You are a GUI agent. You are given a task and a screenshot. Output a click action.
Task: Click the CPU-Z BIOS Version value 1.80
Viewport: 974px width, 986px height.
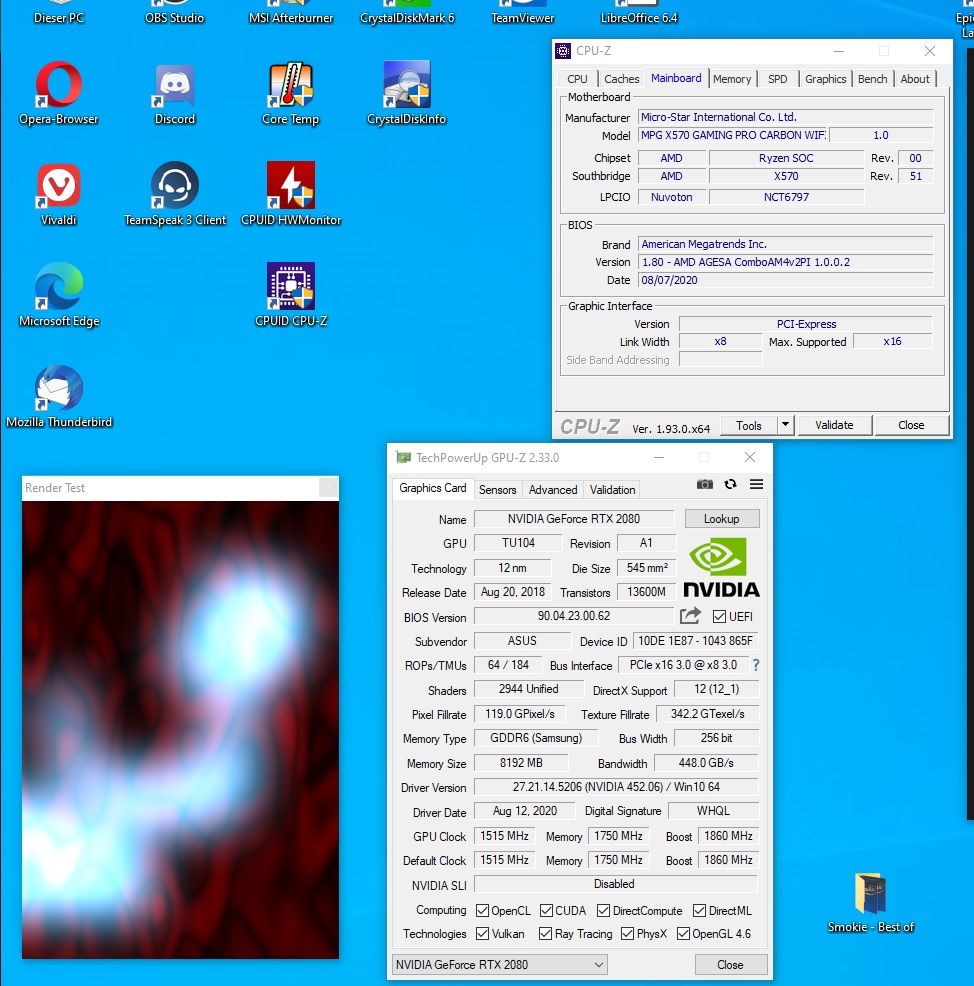pyautogui.click(x=785, y=262)
